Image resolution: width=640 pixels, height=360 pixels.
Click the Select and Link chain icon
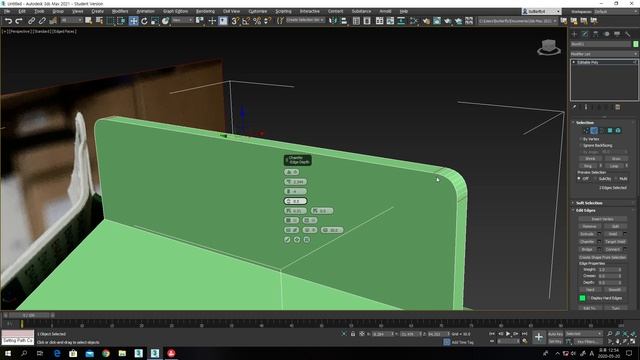31,20
